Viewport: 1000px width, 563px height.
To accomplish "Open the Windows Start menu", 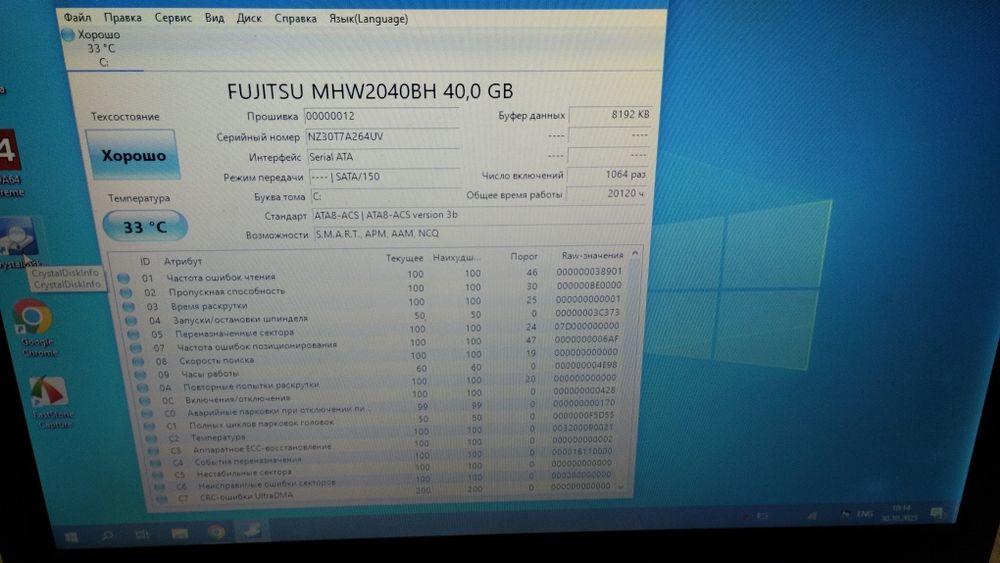I will coord(71,536).
